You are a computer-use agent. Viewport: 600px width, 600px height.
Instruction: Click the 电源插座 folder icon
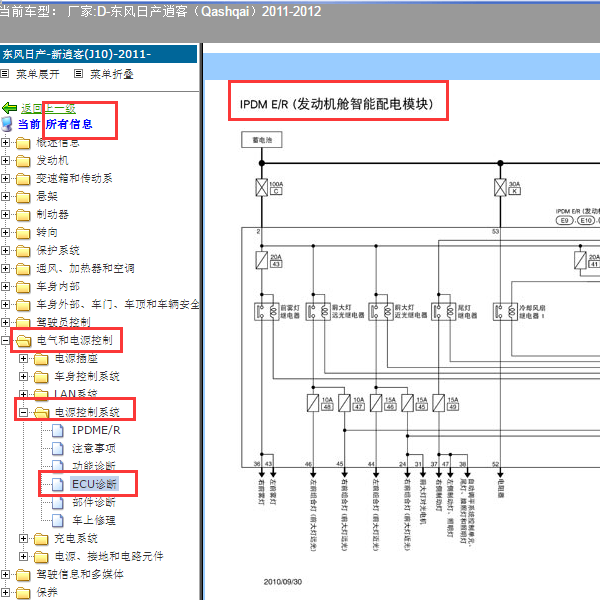(x=41, y=359)
